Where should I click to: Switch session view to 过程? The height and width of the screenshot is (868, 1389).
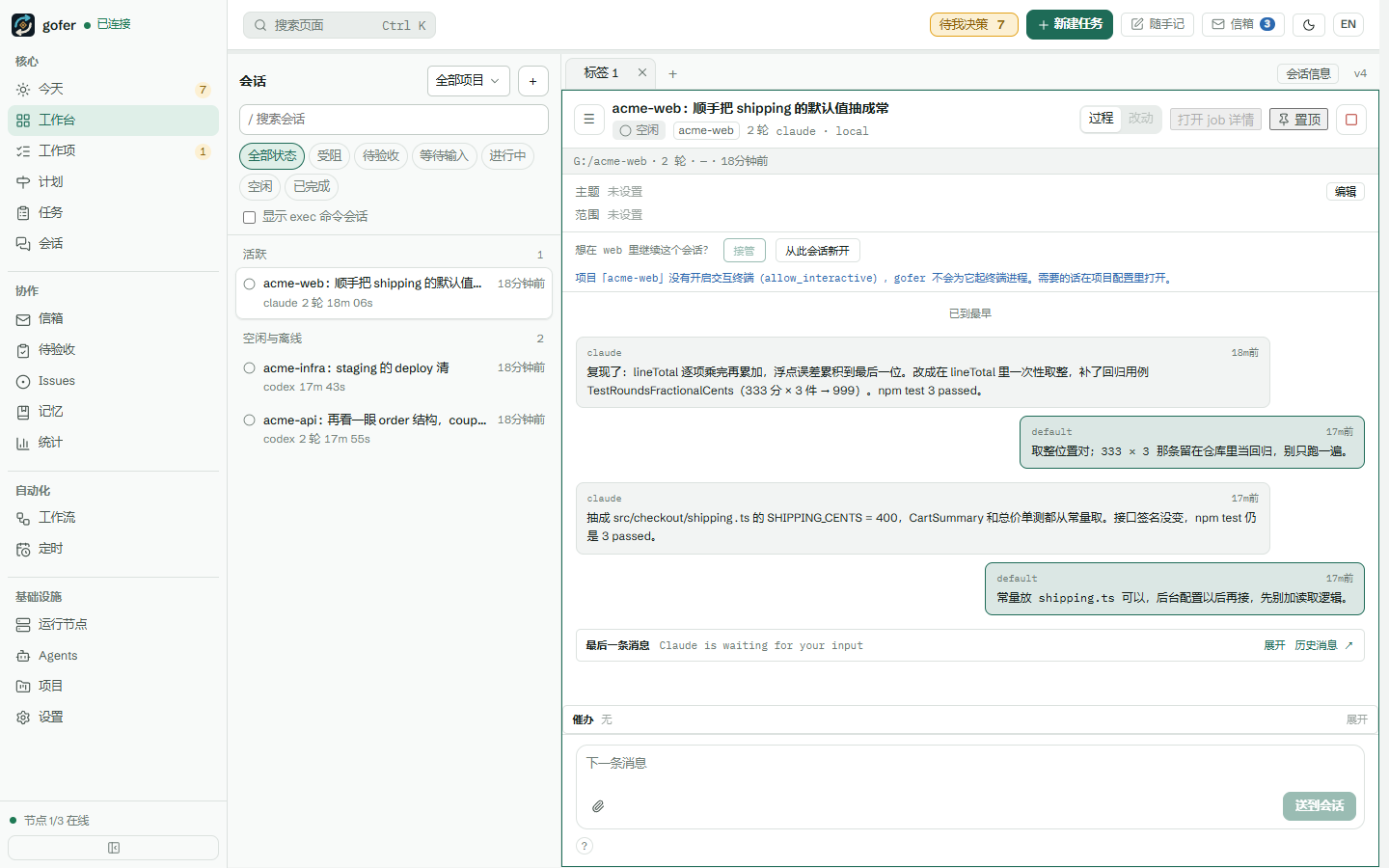point(1101,119)
